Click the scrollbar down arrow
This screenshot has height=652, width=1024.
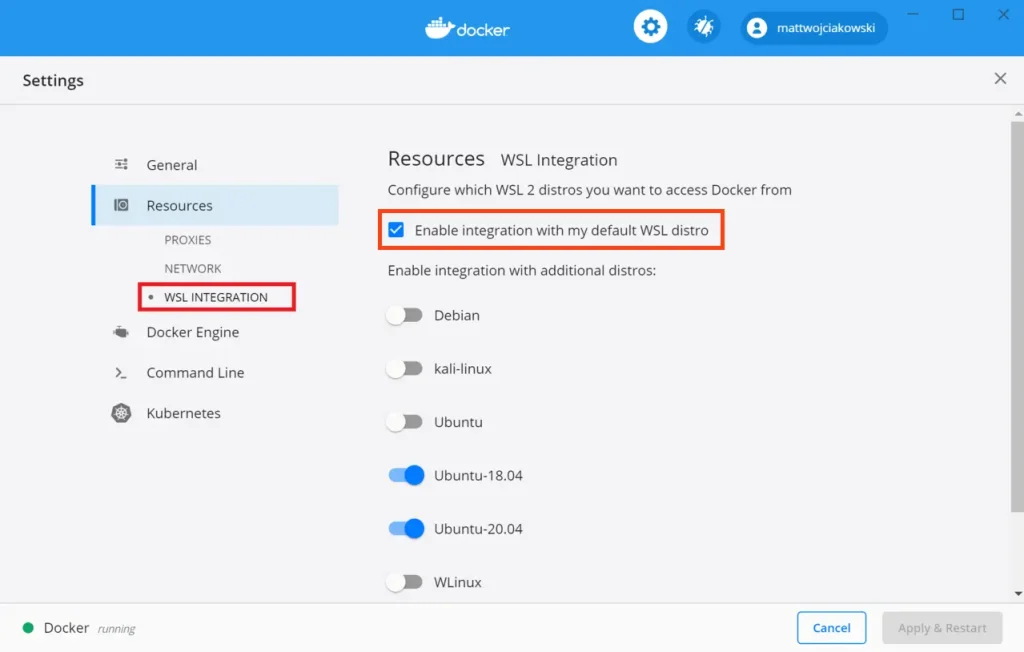point(1017,594)
